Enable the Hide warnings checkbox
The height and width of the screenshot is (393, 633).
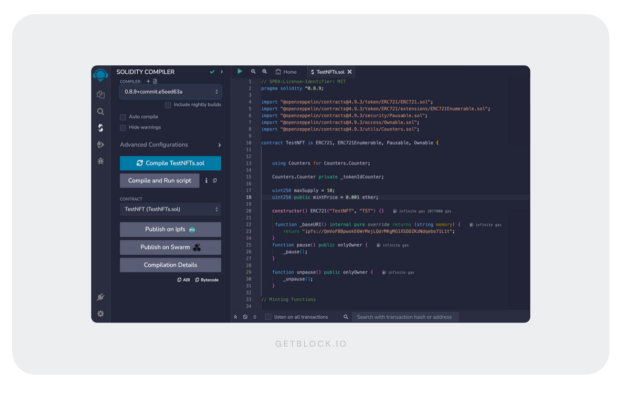tap(123, 128)
